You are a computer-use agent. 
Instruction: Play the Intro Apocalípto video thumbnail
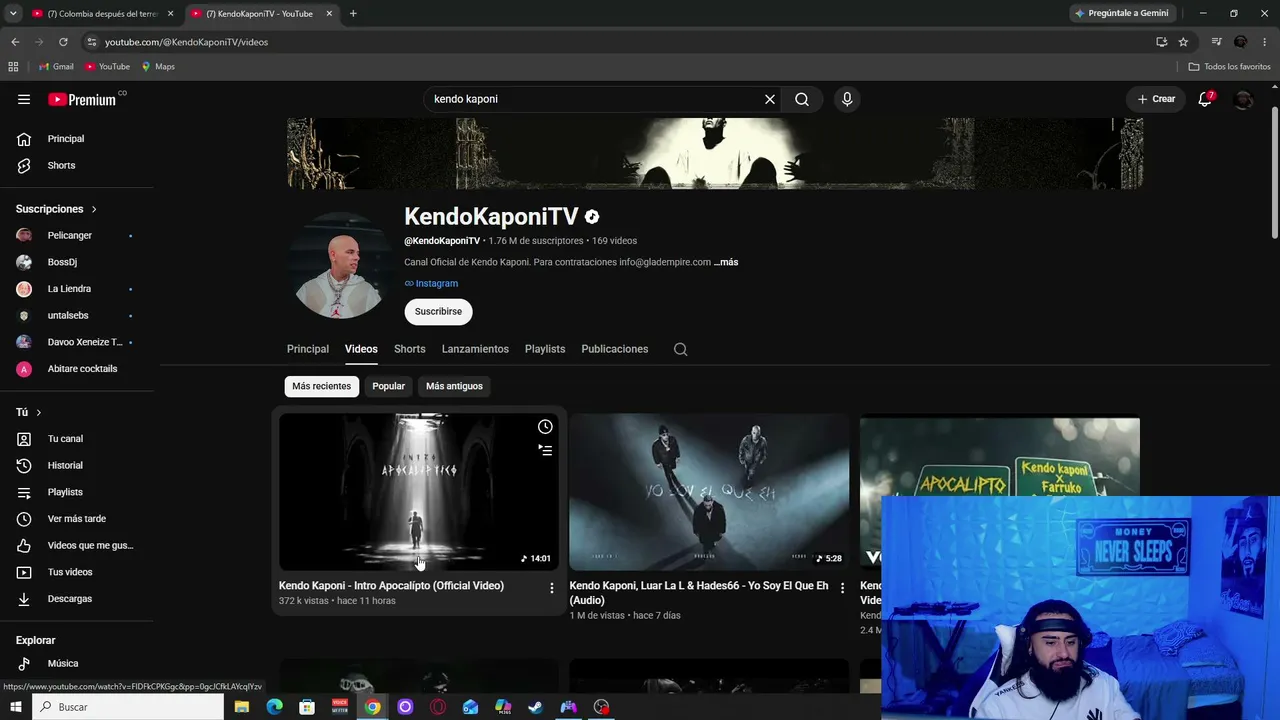(419, 492)
